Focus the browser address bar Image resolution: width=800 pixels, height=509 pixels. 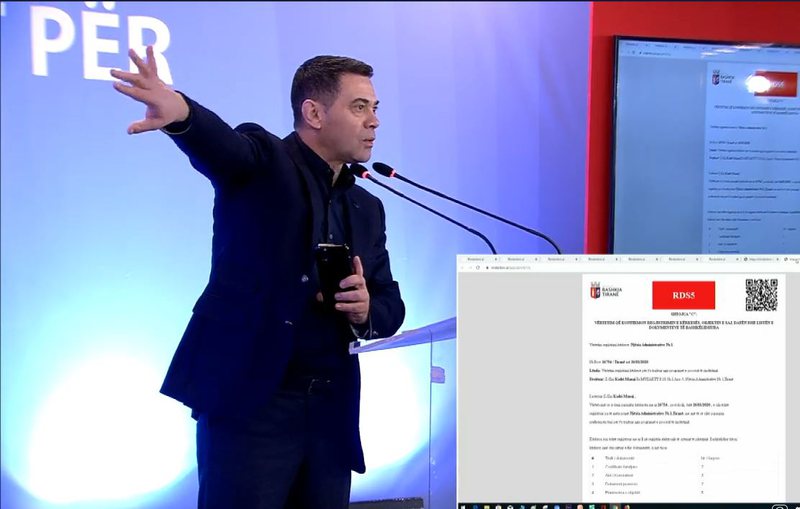coord(640,268)
